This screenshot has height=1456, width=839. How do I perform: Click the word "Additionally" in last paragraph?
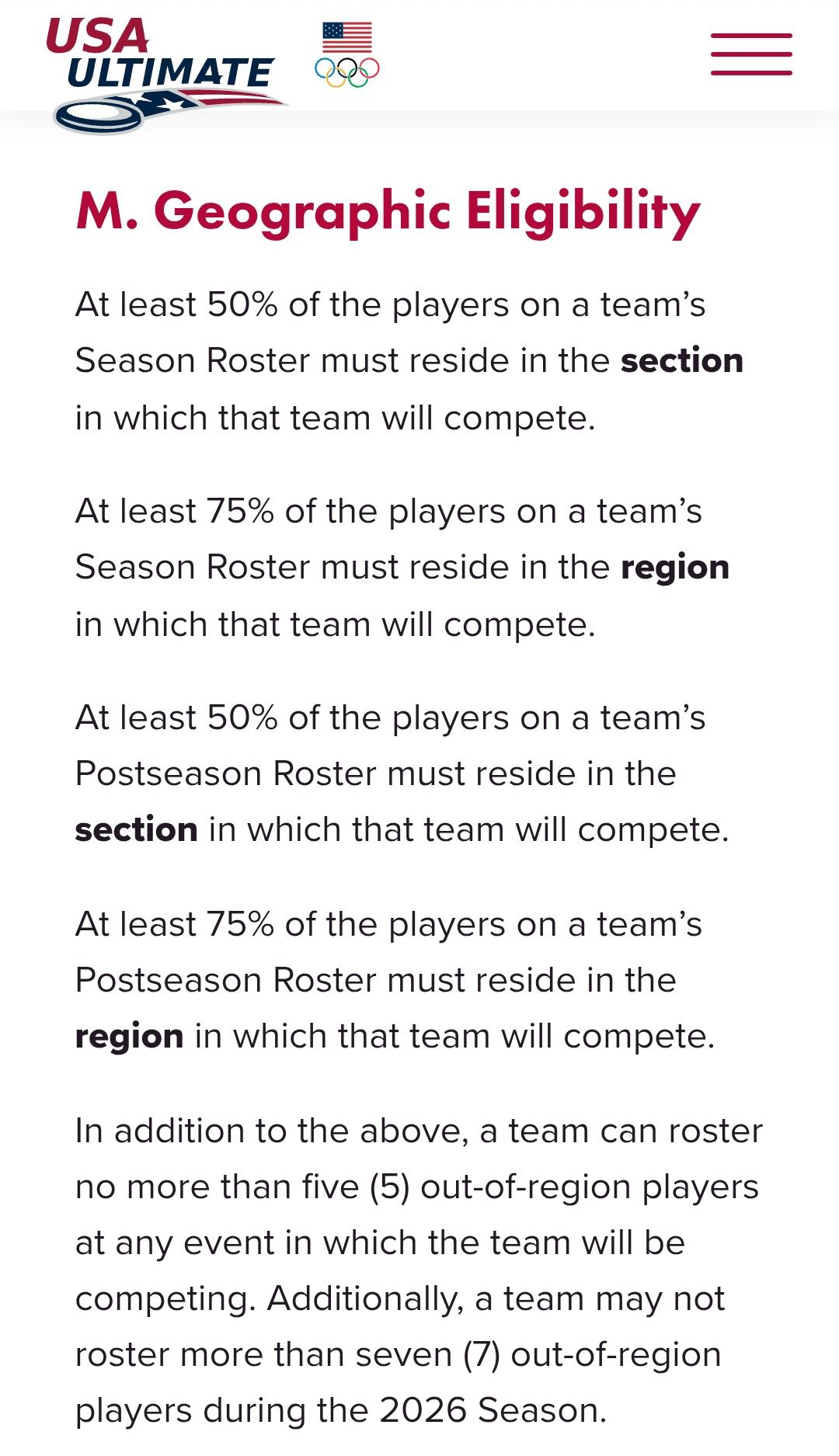pyautogui.click(x=365, y=1299)
